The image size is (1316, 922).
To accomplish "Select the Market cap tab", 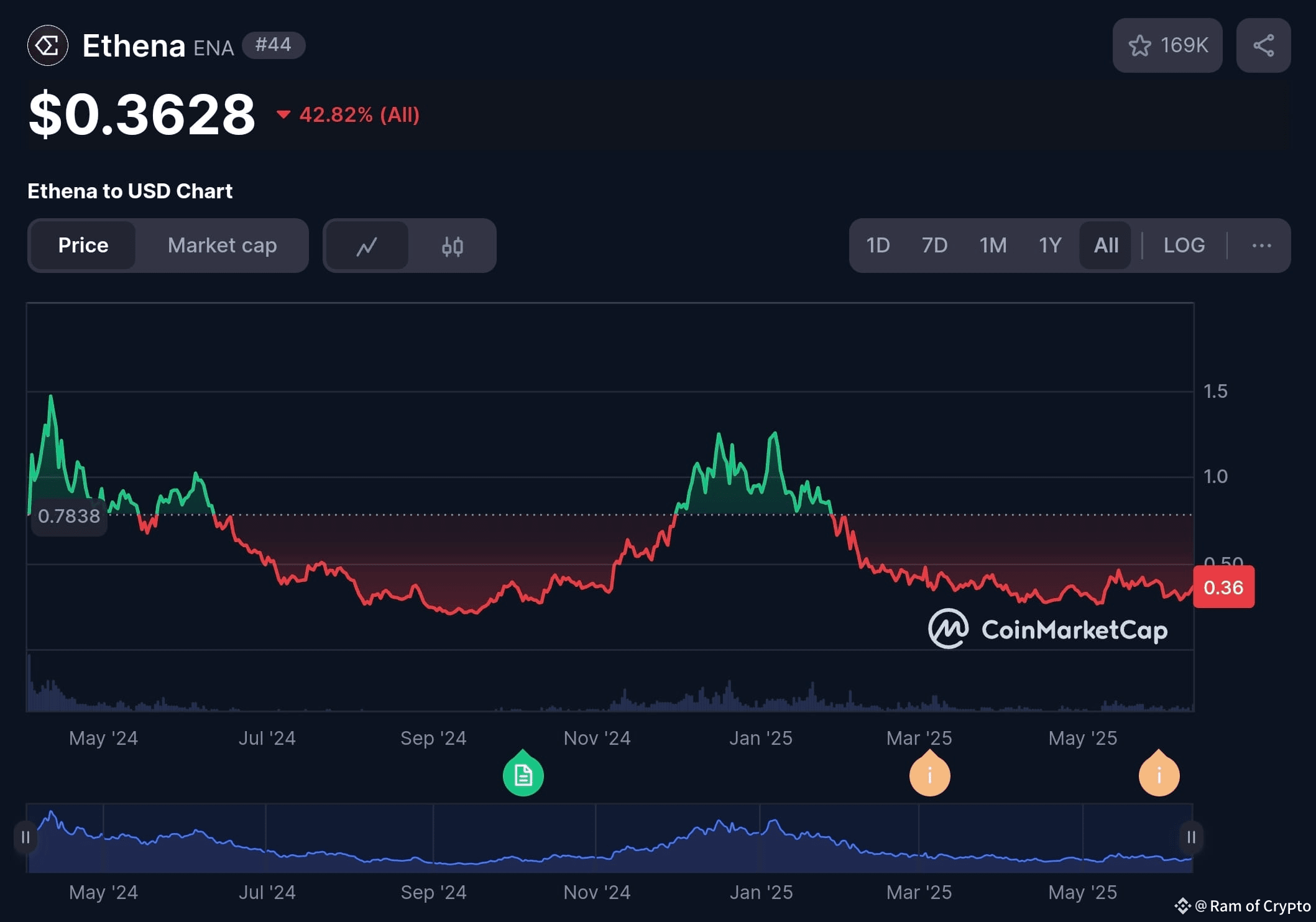I will [x=222, y=246].
